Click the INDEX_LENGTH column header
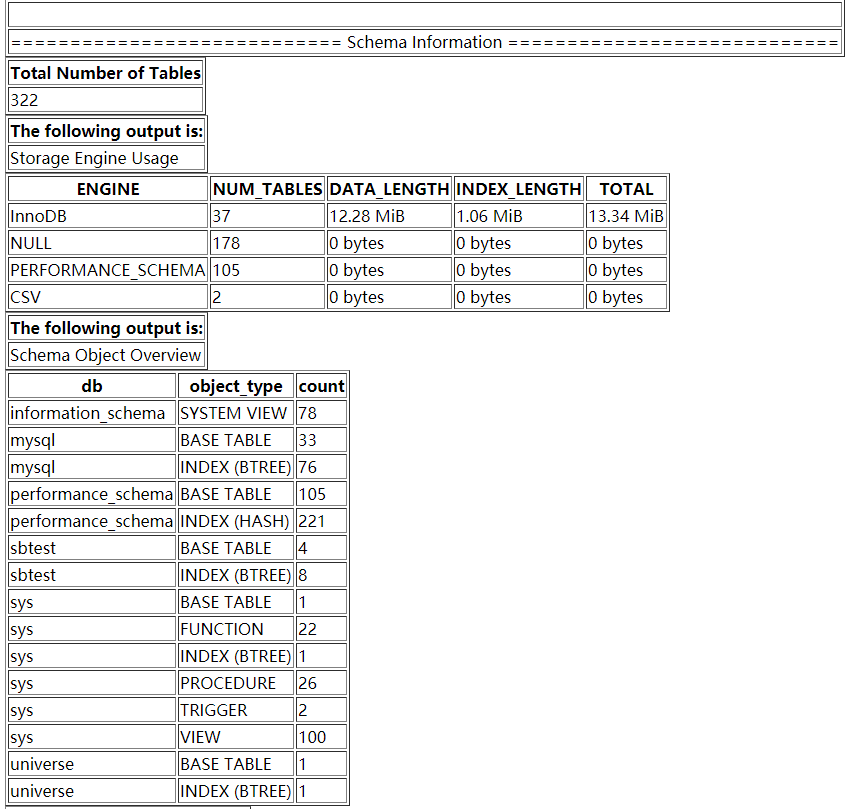The image size is (849, 809). tap(519, 189)
